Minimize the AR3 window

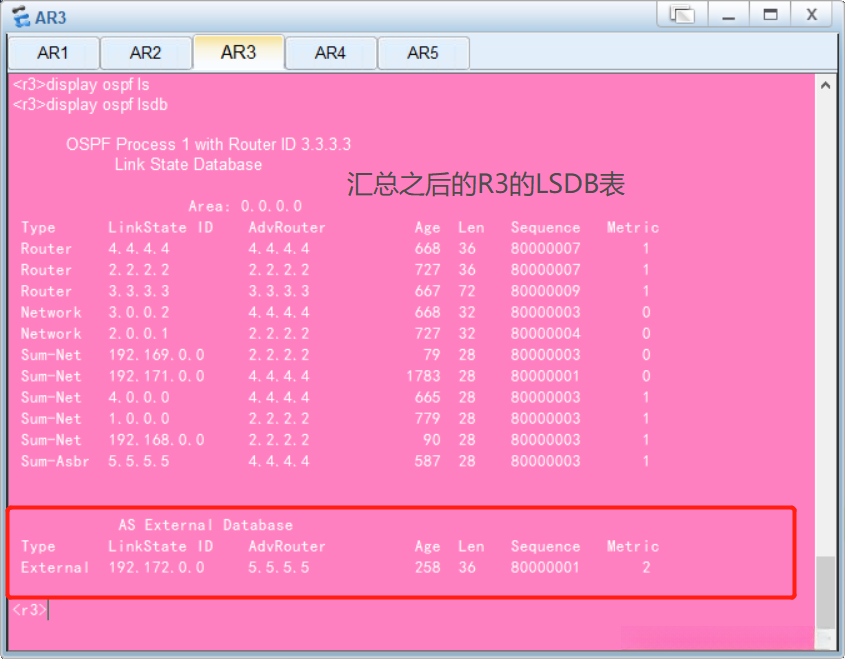729,14
